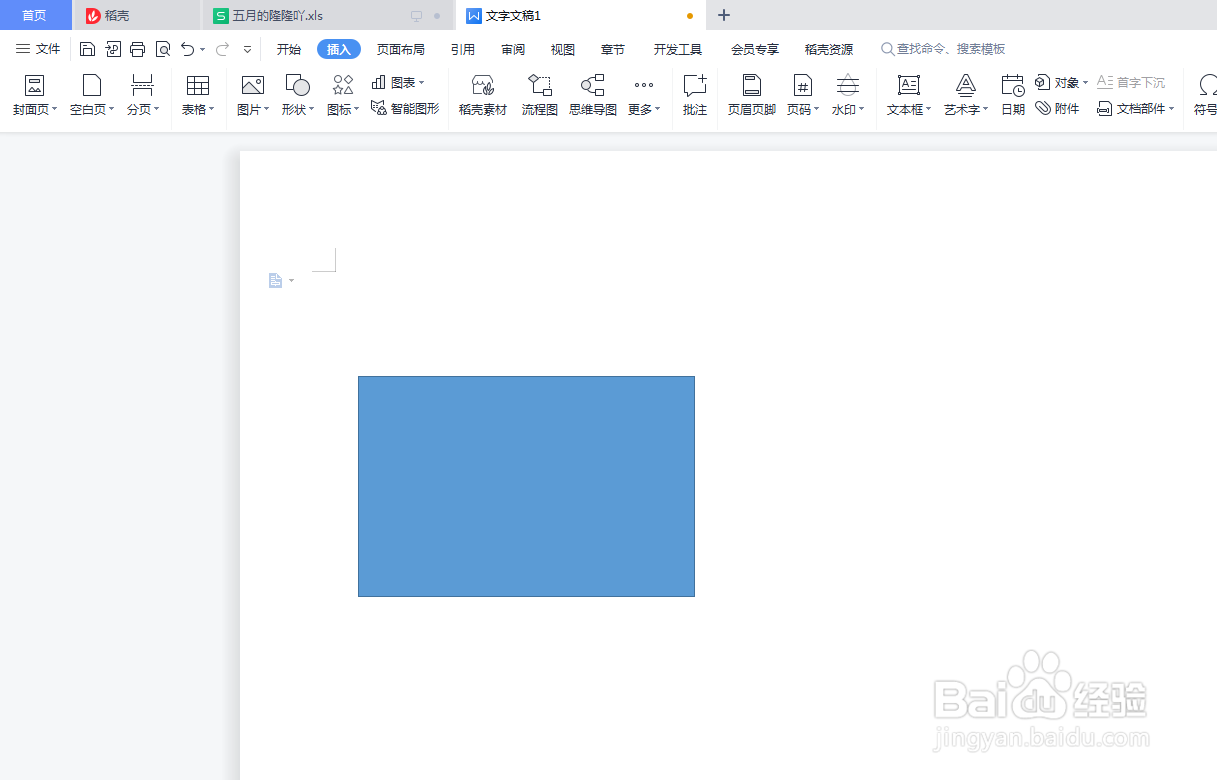
Task: Insert a cover page (封面页)
Action: 35,95
